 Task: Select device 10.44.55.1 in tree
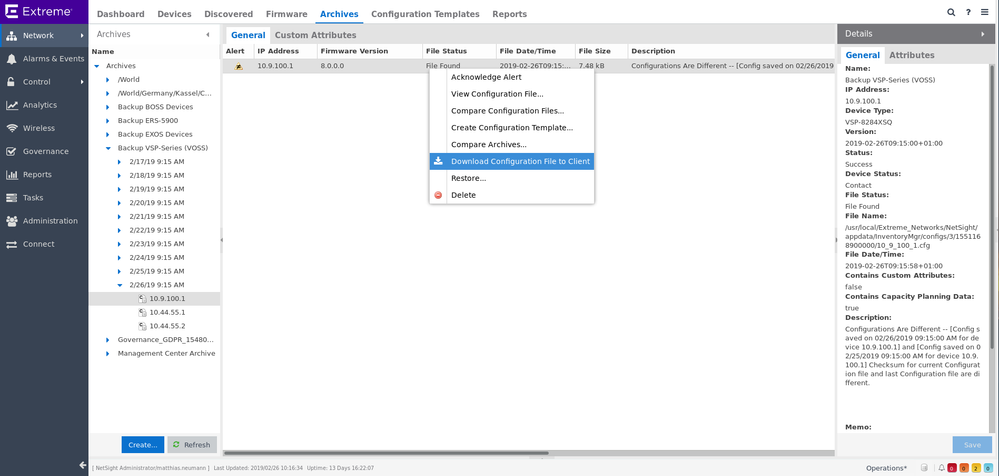167,312
